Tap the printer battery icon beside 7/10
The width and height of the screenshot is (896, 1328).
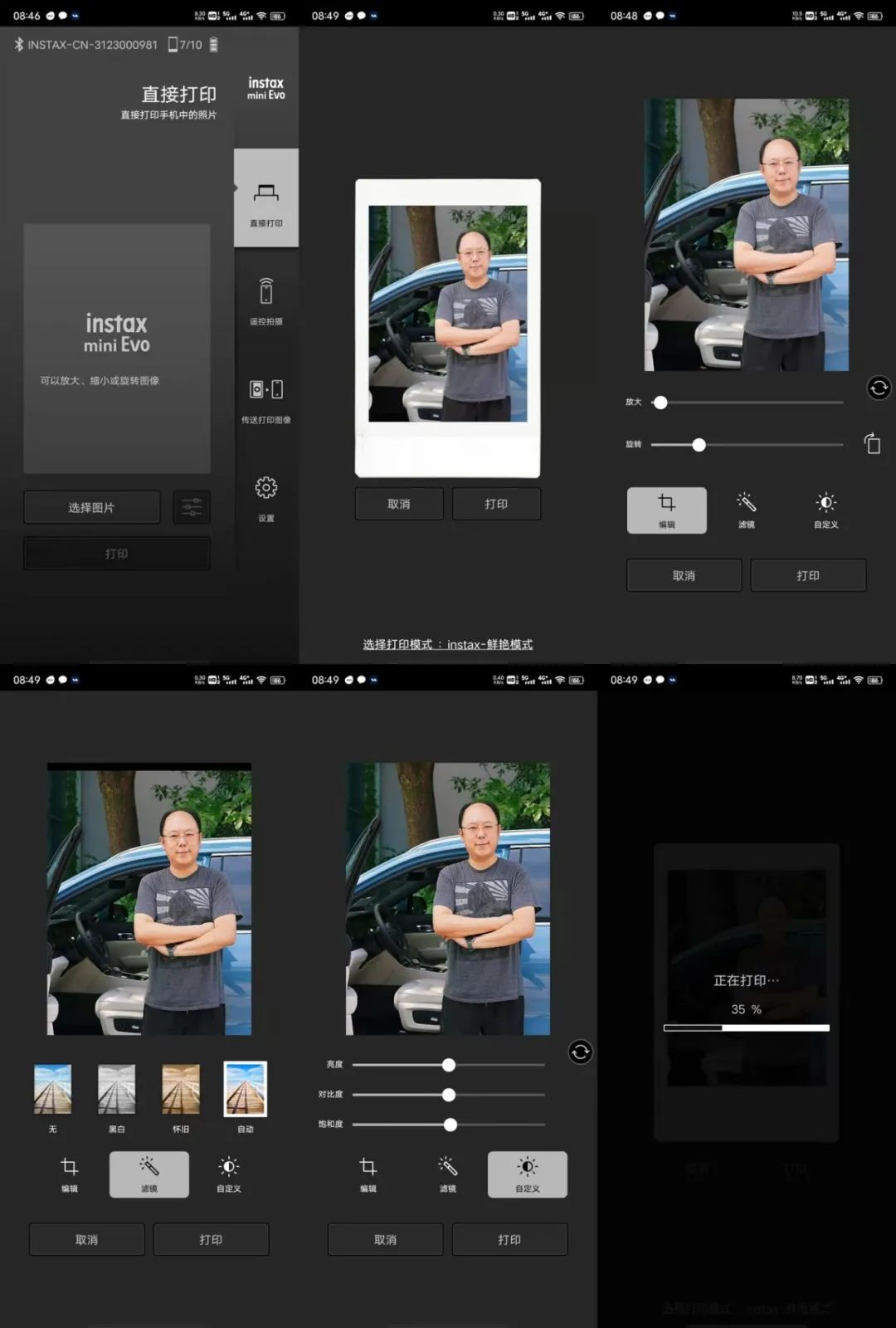click(x=213, y=45)
